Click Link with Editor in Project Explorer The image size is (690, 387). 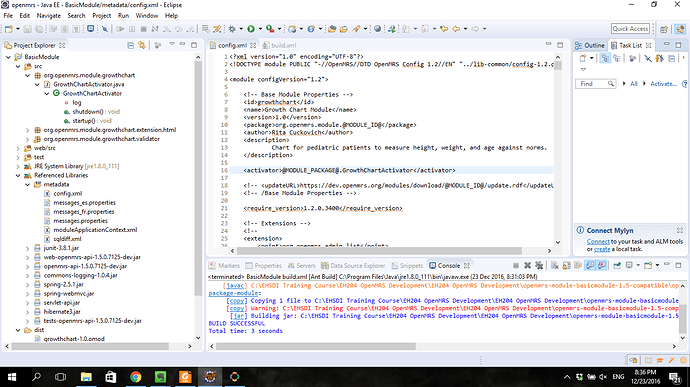click(x=142, y=45)
